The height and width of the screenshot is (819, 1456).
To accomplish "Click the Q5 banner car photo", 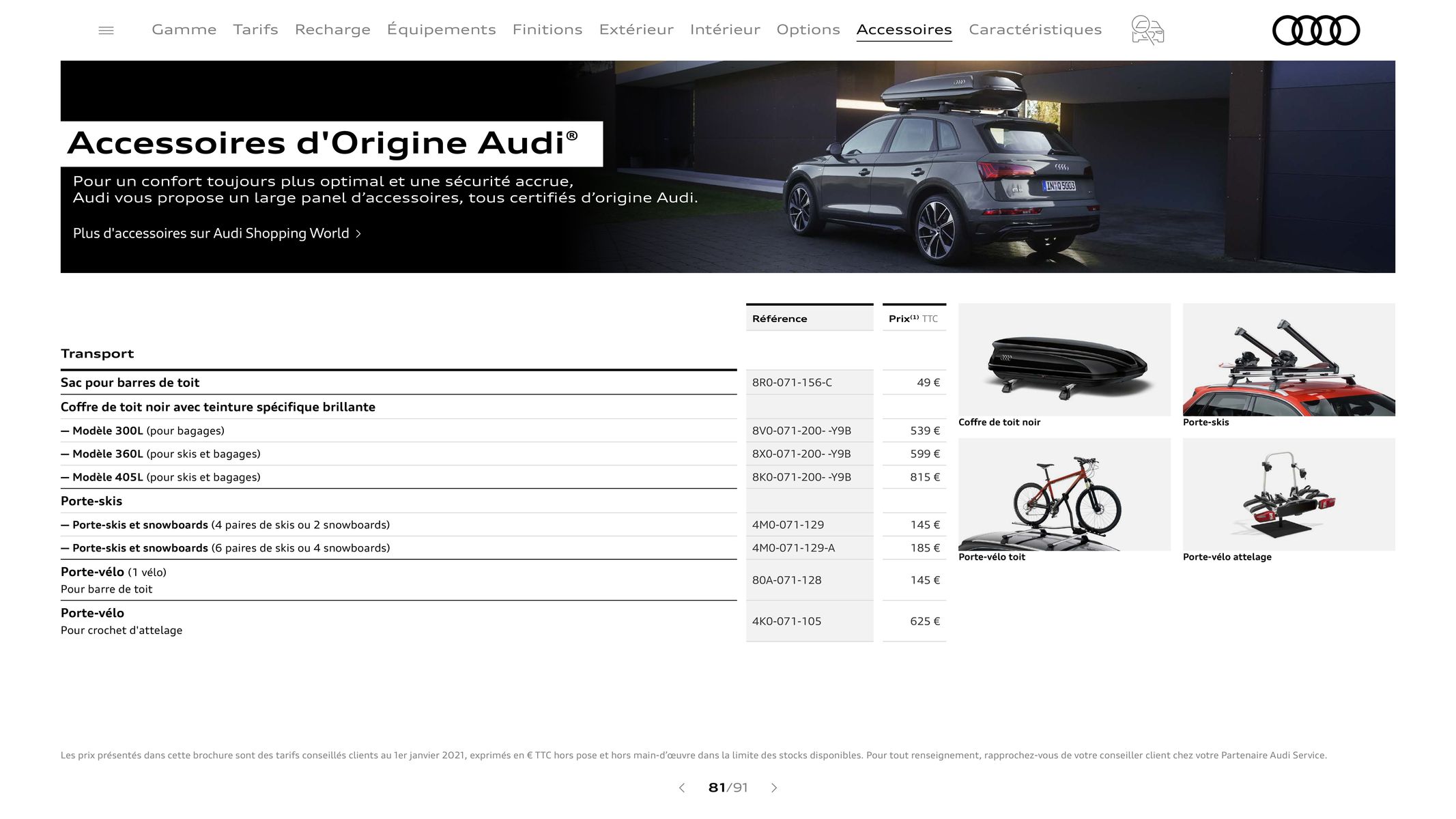I will (942, 167).
